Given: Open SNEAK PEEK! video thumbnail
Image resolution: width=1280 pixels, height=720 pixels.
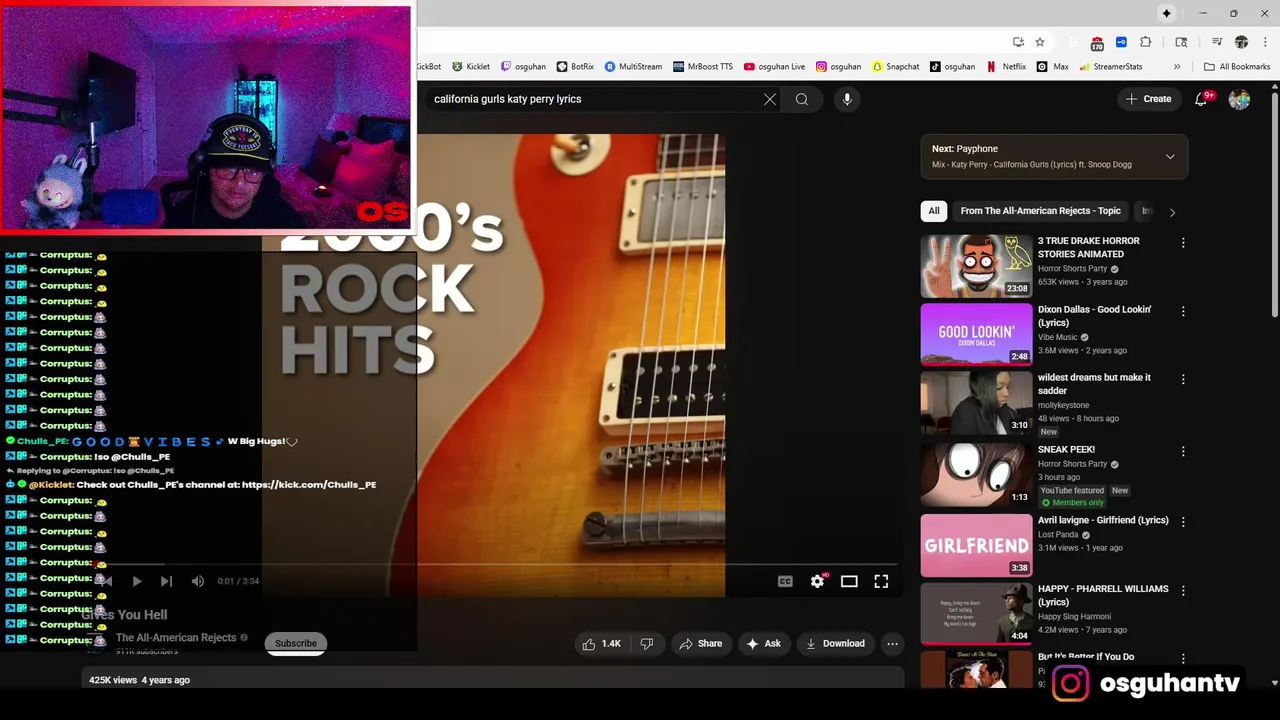Looking at the screenshot, I should click(x=976, y=475).
